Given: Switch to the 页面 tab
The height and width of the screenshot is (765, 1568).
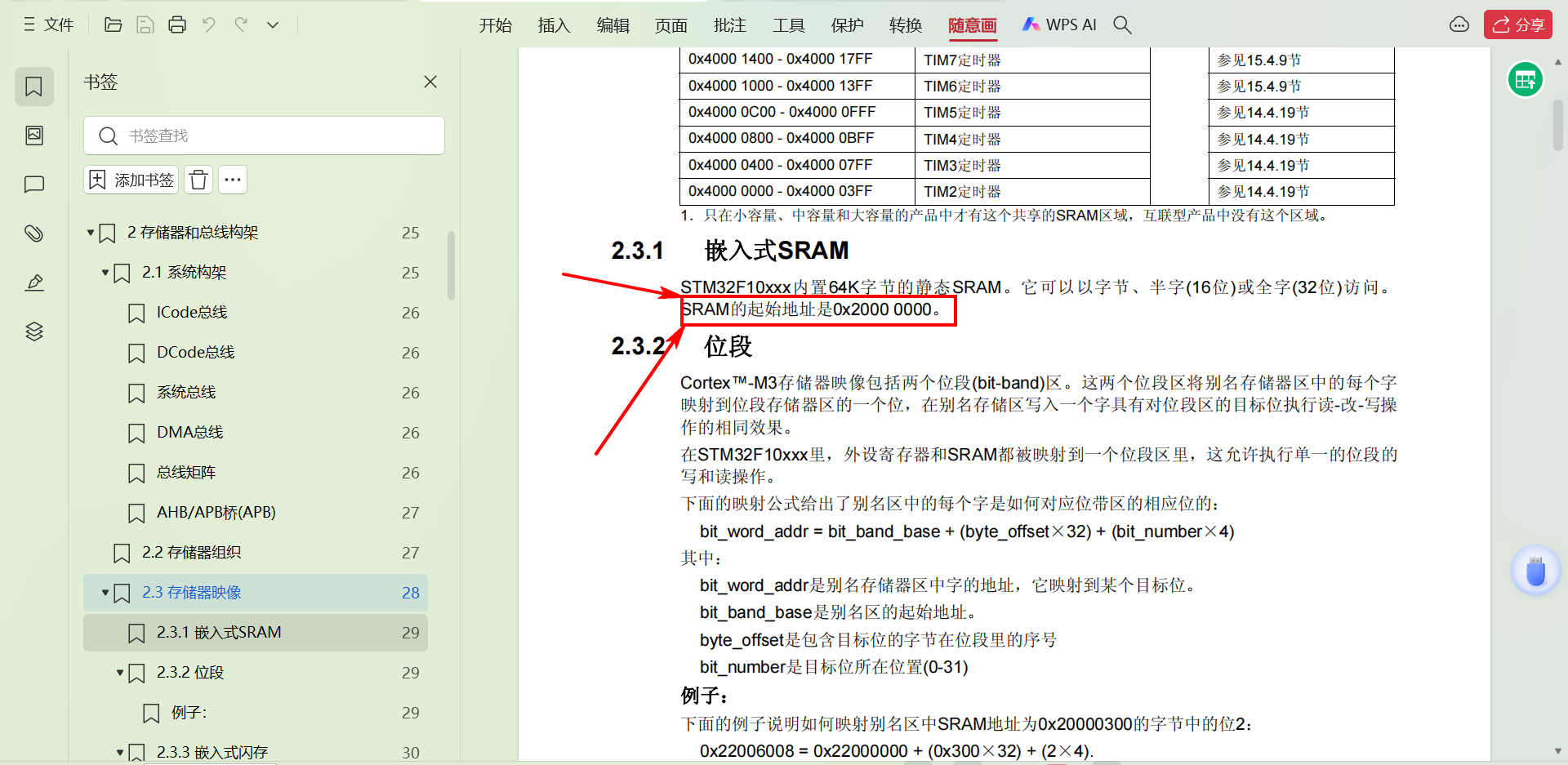Looking at the screenshot, I should pos(671,25).
